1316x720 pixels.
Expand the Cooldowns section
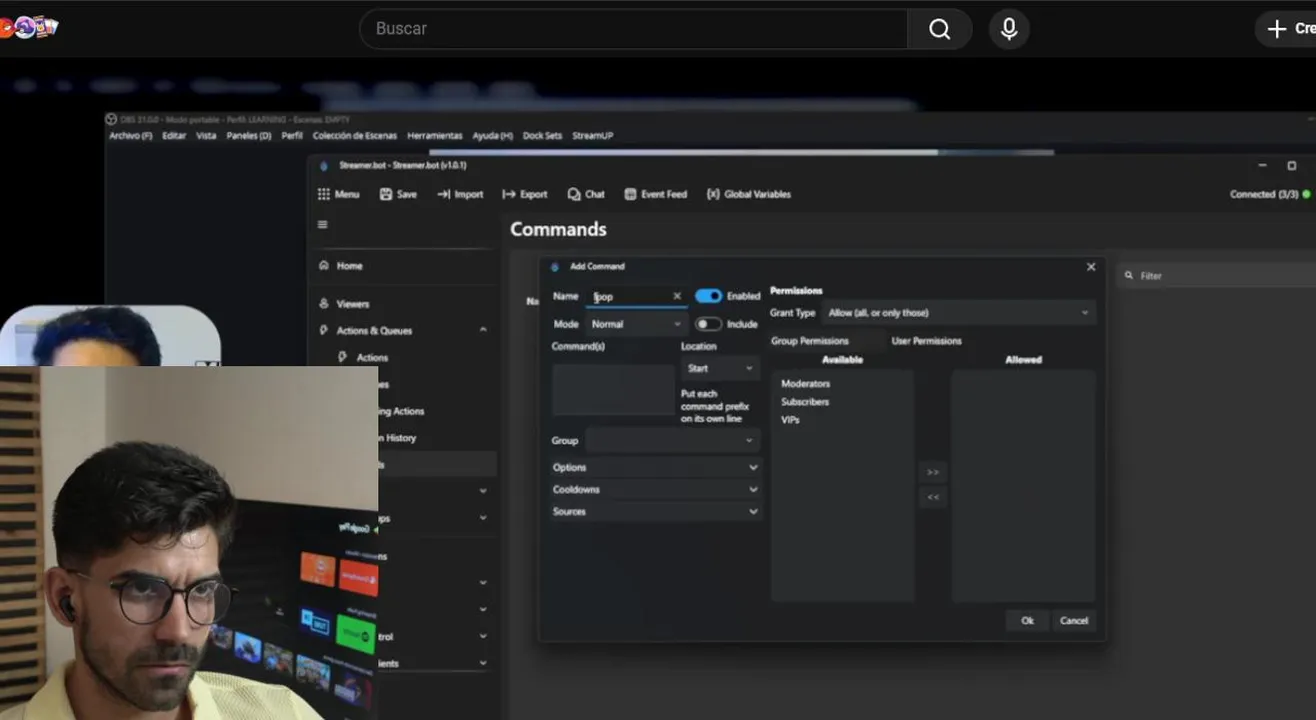pyautogui.click(x=655, y=489)
